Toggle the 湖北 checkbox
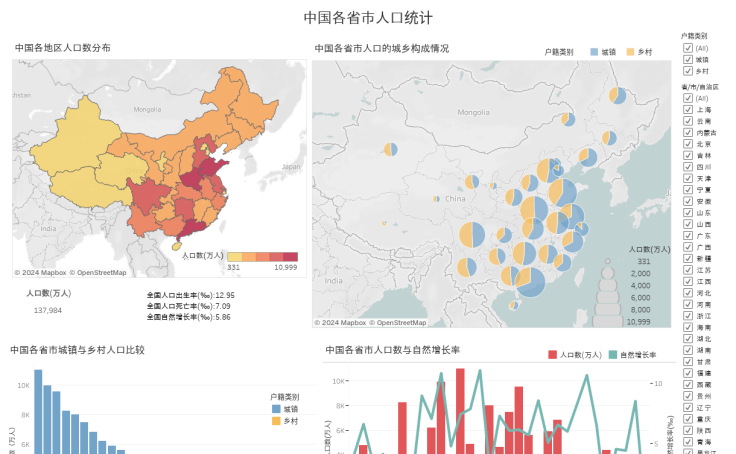 (x=688, y=339)
